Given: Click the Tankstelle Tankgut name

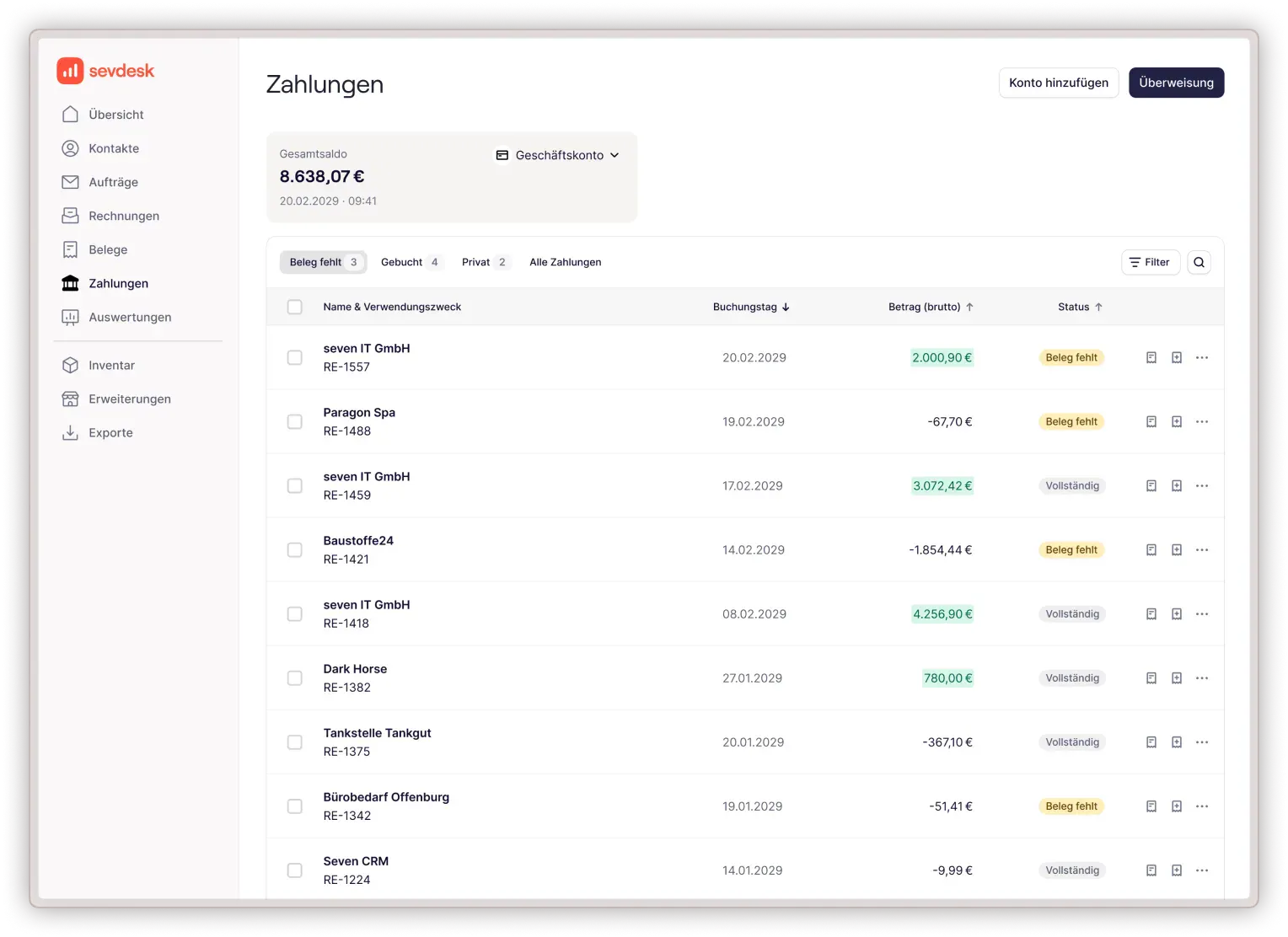Looking at the screenshot, I should [377, 732].
